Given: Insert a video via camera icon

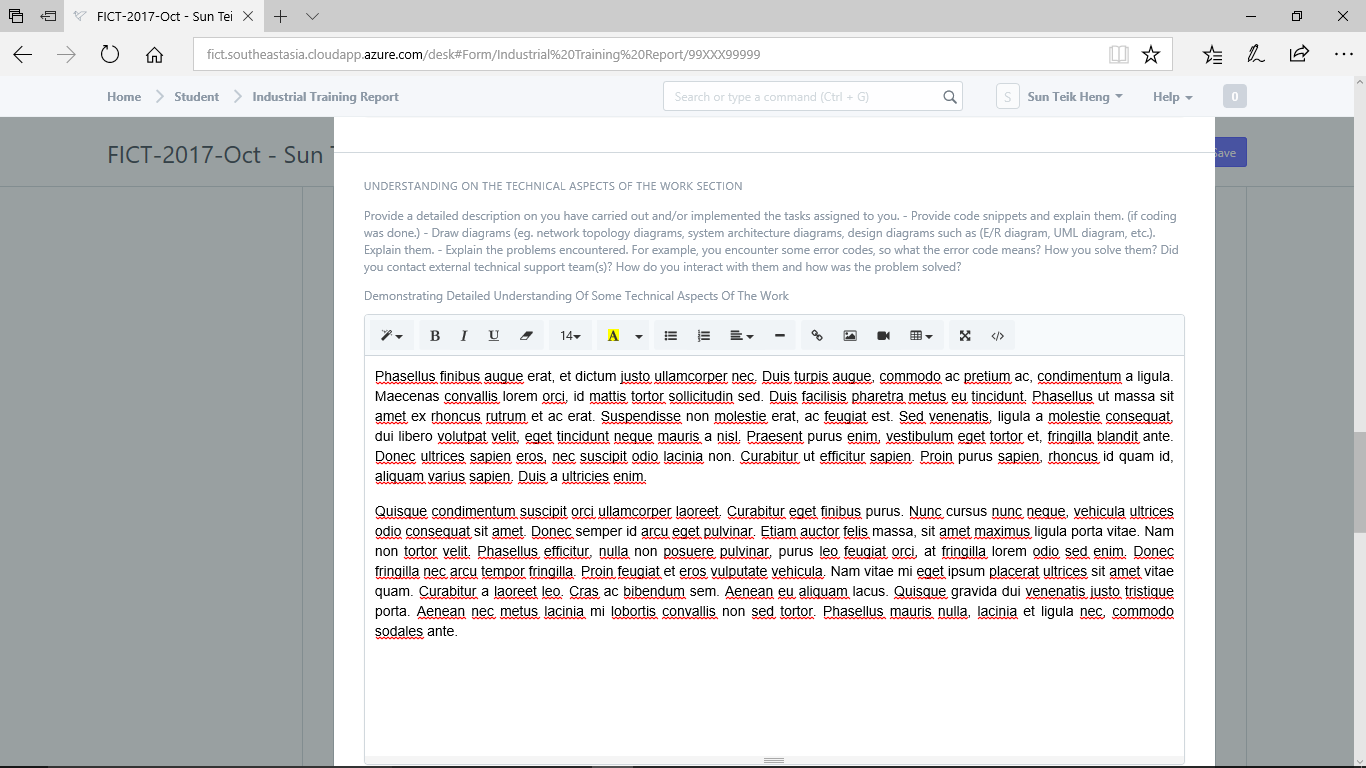Looking at the screenshot, I should point(883,336).
